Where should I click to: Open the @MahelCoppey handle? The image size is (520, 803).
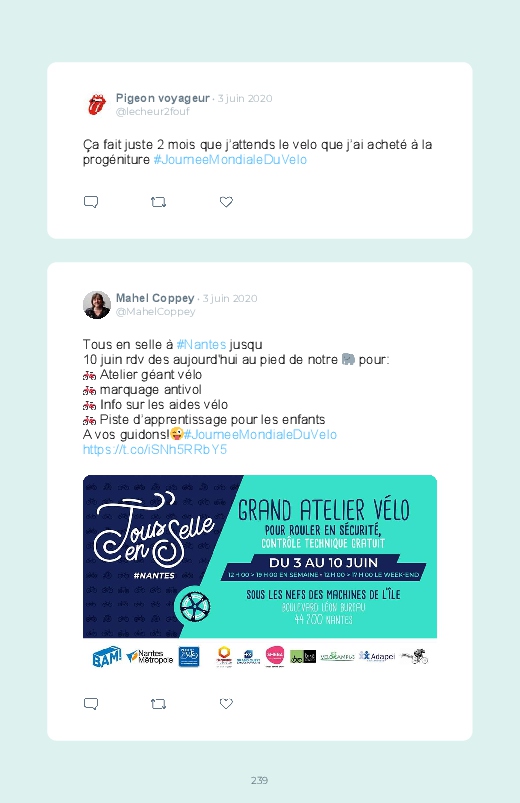(156, 312)
